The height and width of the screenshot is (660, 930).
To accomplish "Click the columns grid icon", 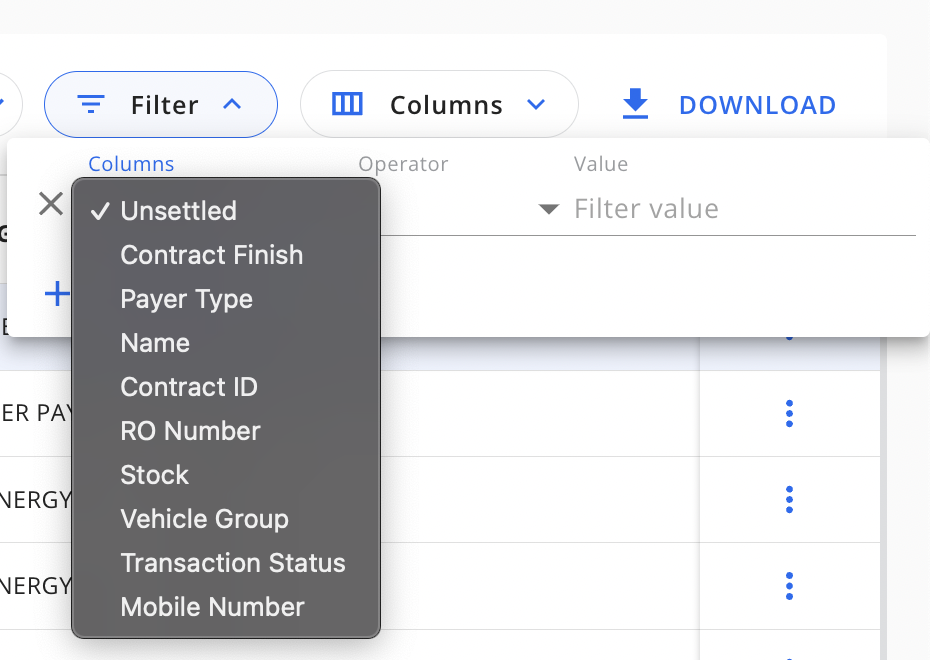I will click(x=347, y=104).
